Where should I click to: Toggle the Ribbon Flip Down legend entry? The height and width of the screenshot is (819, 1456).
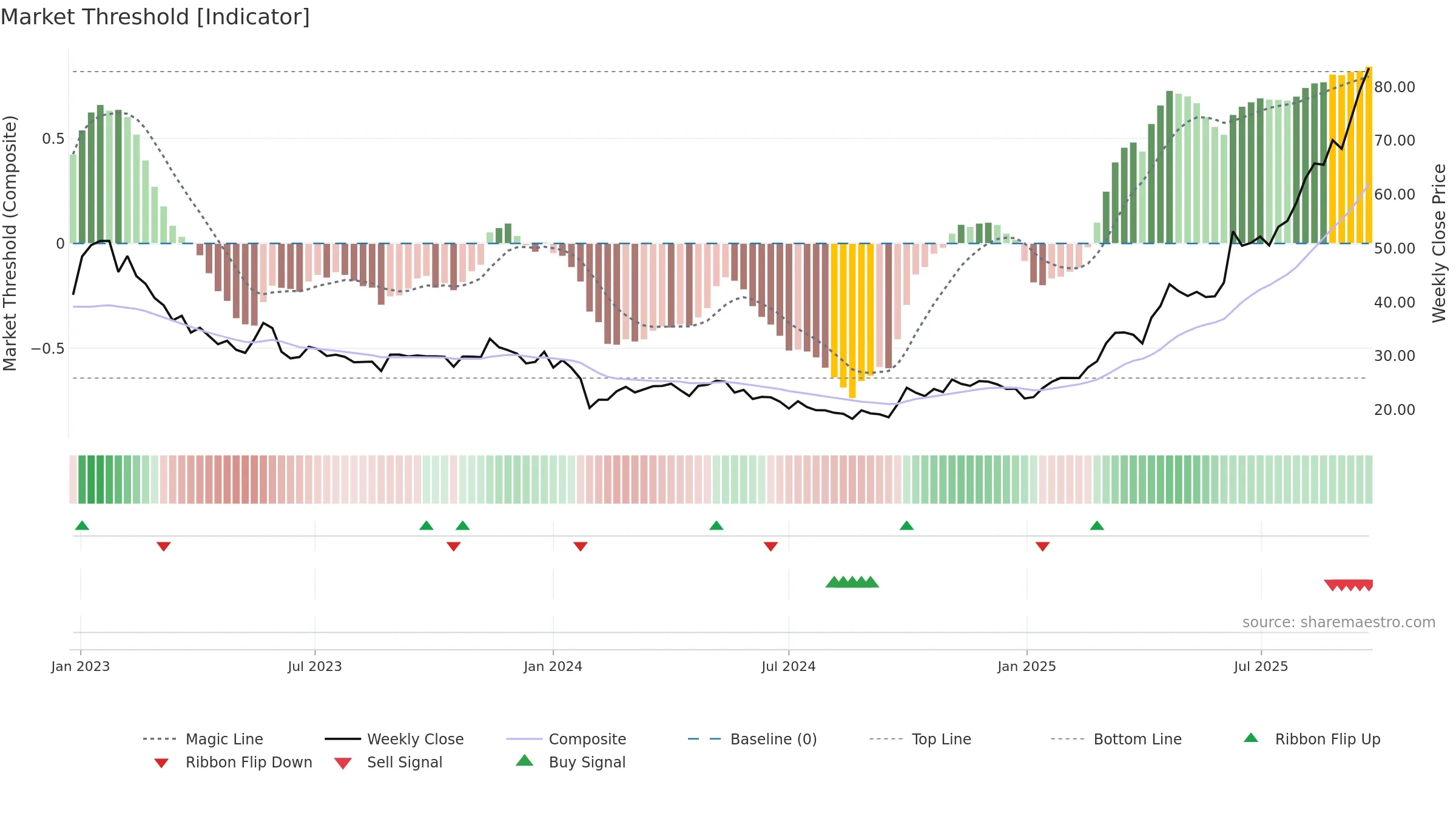pos(233,762)
